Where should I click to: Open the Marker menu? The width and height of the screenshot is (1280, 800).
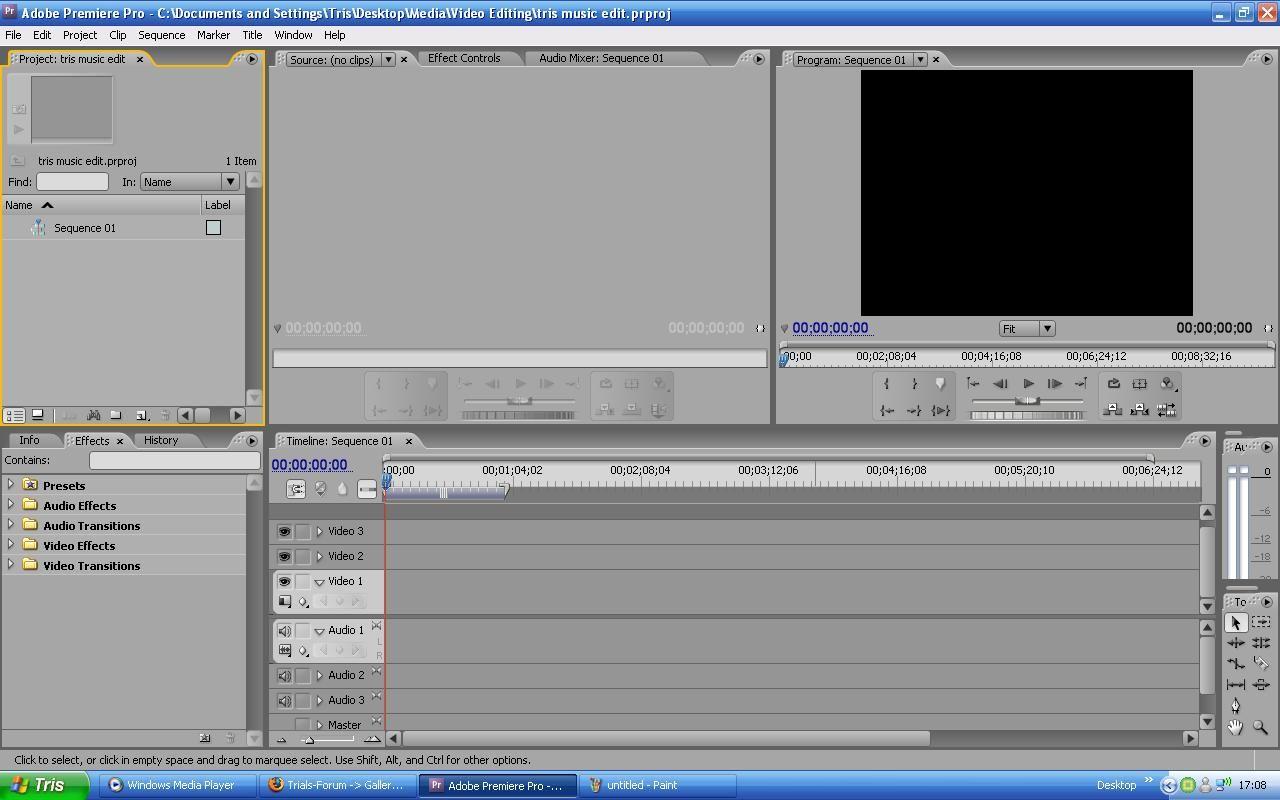point(213,35)
